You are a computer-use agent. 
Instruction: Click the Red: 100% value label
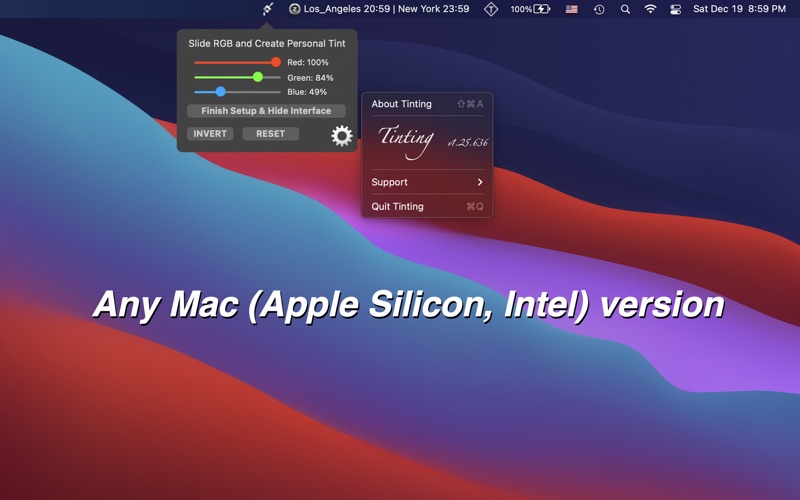pos(308,62)
